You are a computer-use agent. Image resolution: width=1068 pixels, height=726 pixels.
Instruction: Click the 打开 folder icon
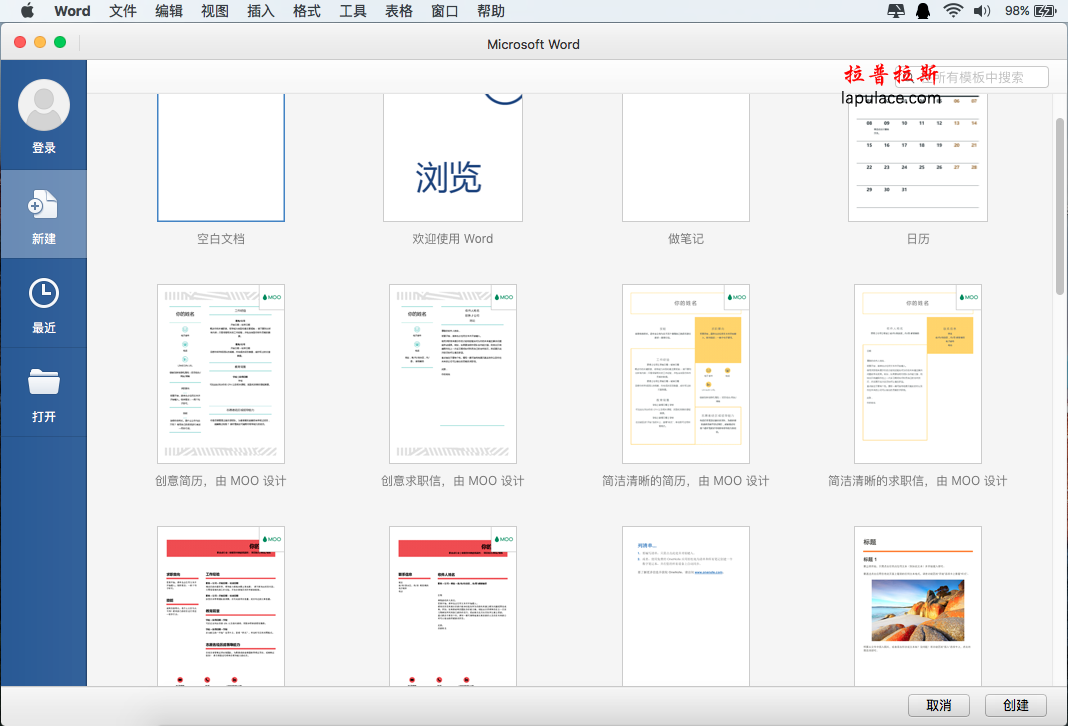(44, 381)
